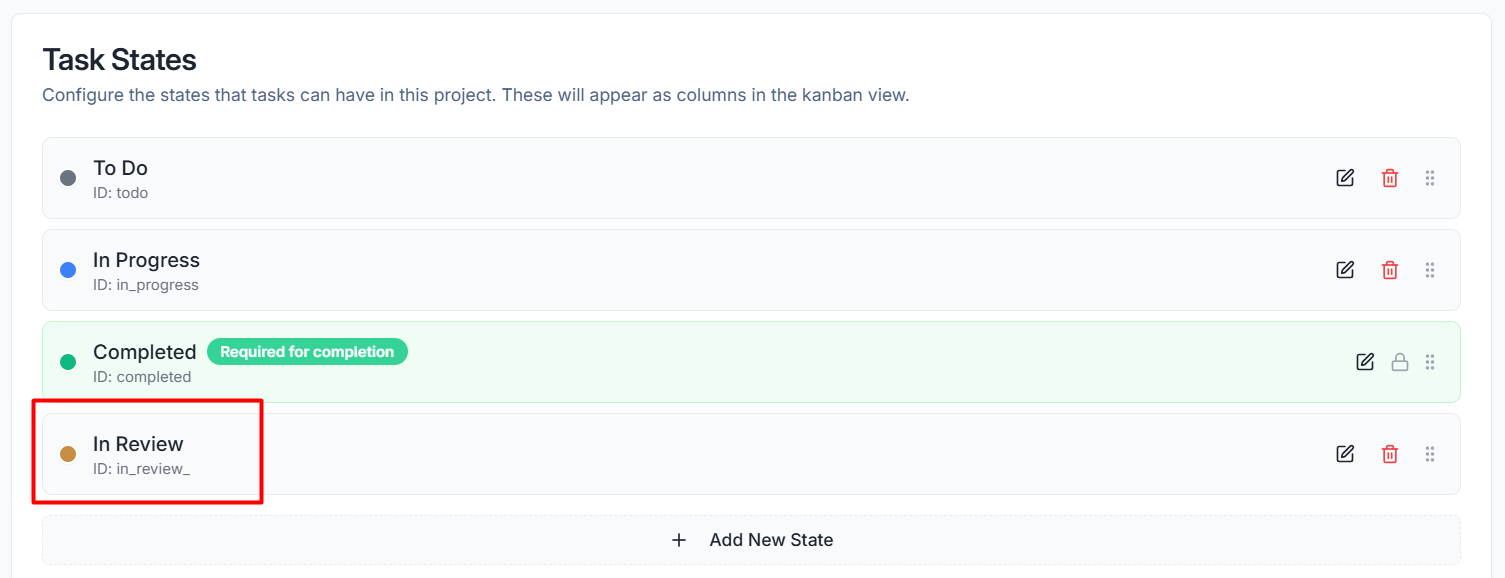The width and height of the screenshot is (1505, 578).
Task: Edit the In Progress state
Action: tap(1345, 270)
